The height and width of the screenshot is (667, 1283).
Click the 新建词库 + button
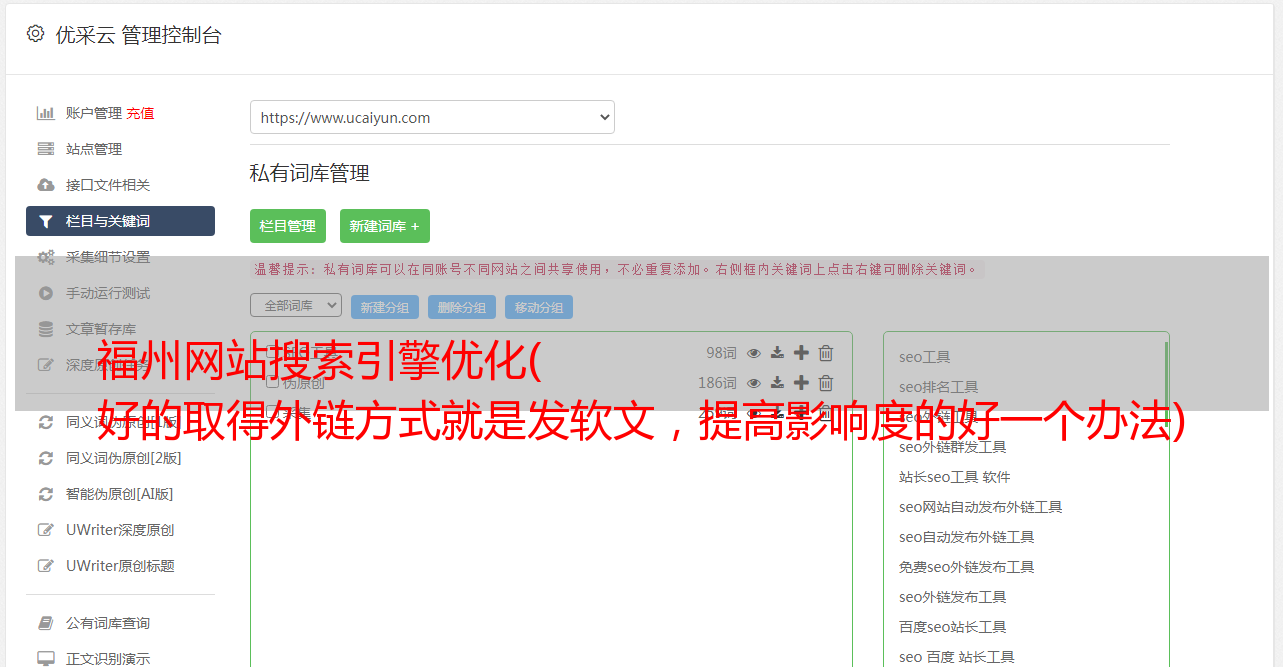pyautogui.click(x=385, y=226)
